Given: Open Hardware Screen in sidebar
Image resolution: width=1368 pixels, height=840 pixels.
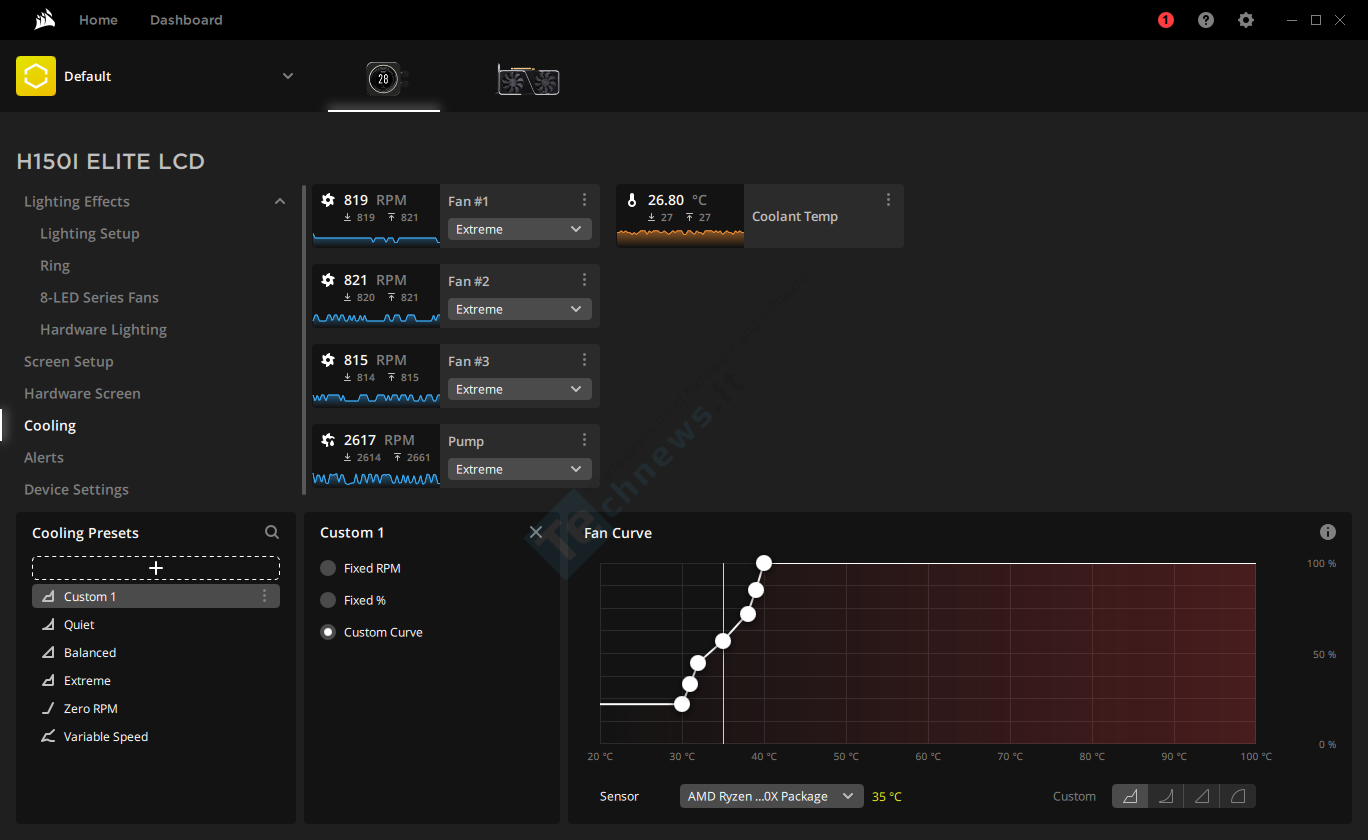Looking at the screenshot, I should tap(82, 393).
